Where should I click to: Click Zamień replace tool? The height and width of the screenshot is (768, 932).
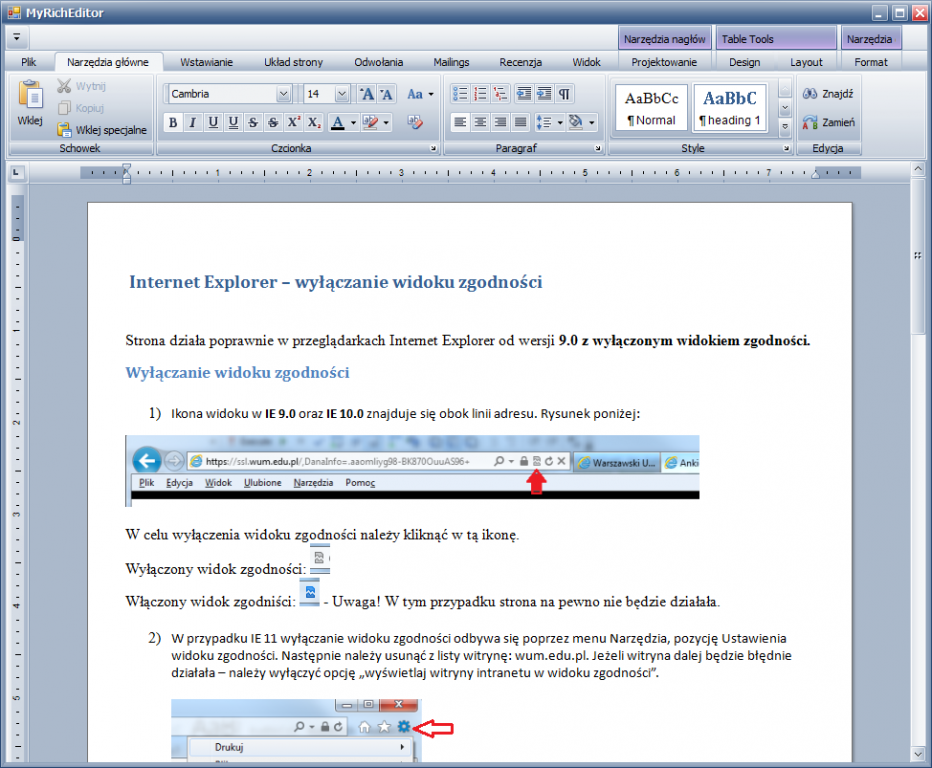click(x=828, y=122)
